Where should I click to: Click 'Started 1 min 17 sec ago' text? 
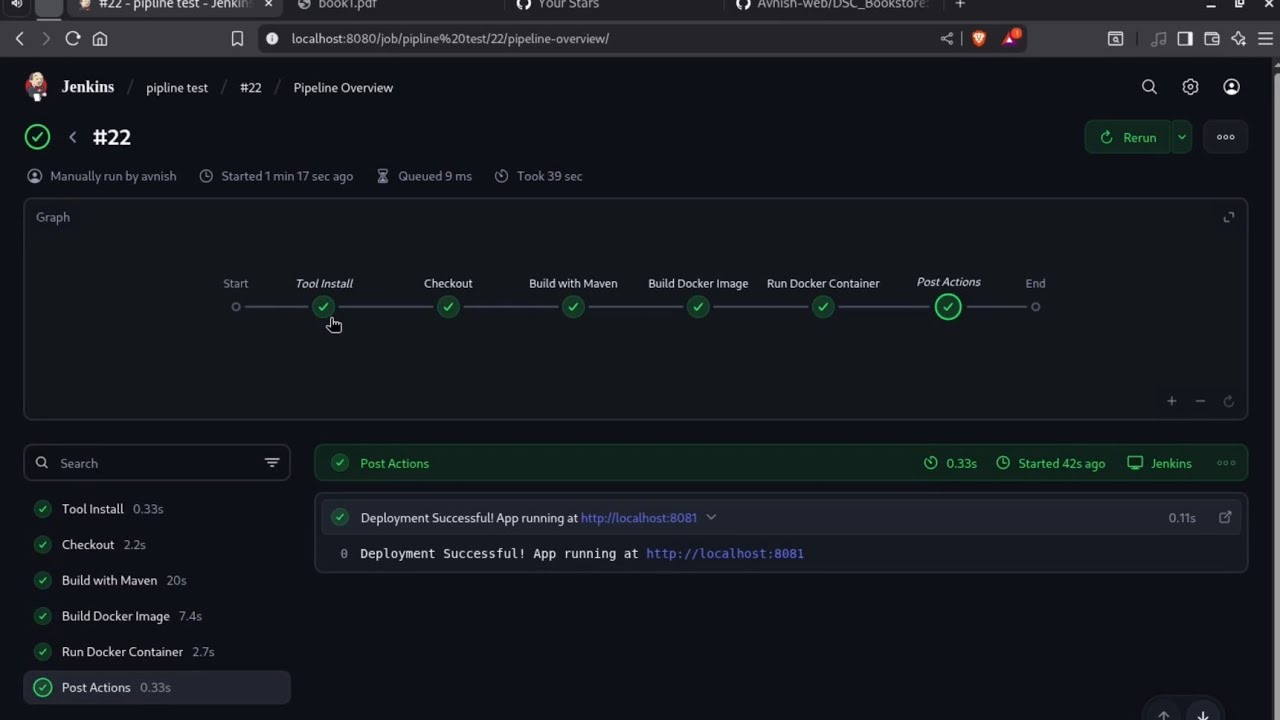click(287, 176)
